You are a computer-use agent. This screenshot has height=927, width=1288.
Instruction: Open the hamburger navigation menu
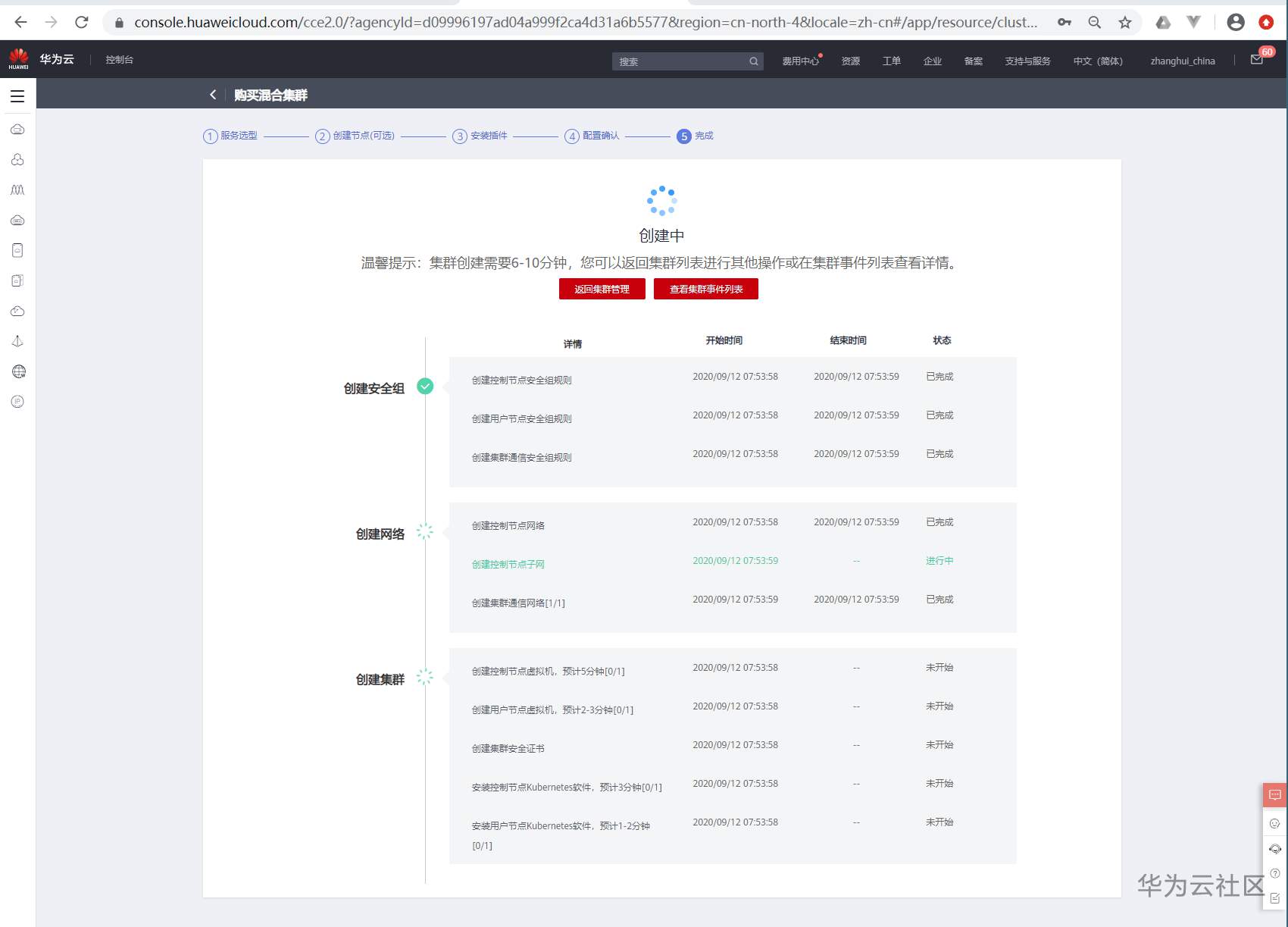(17, 96)
